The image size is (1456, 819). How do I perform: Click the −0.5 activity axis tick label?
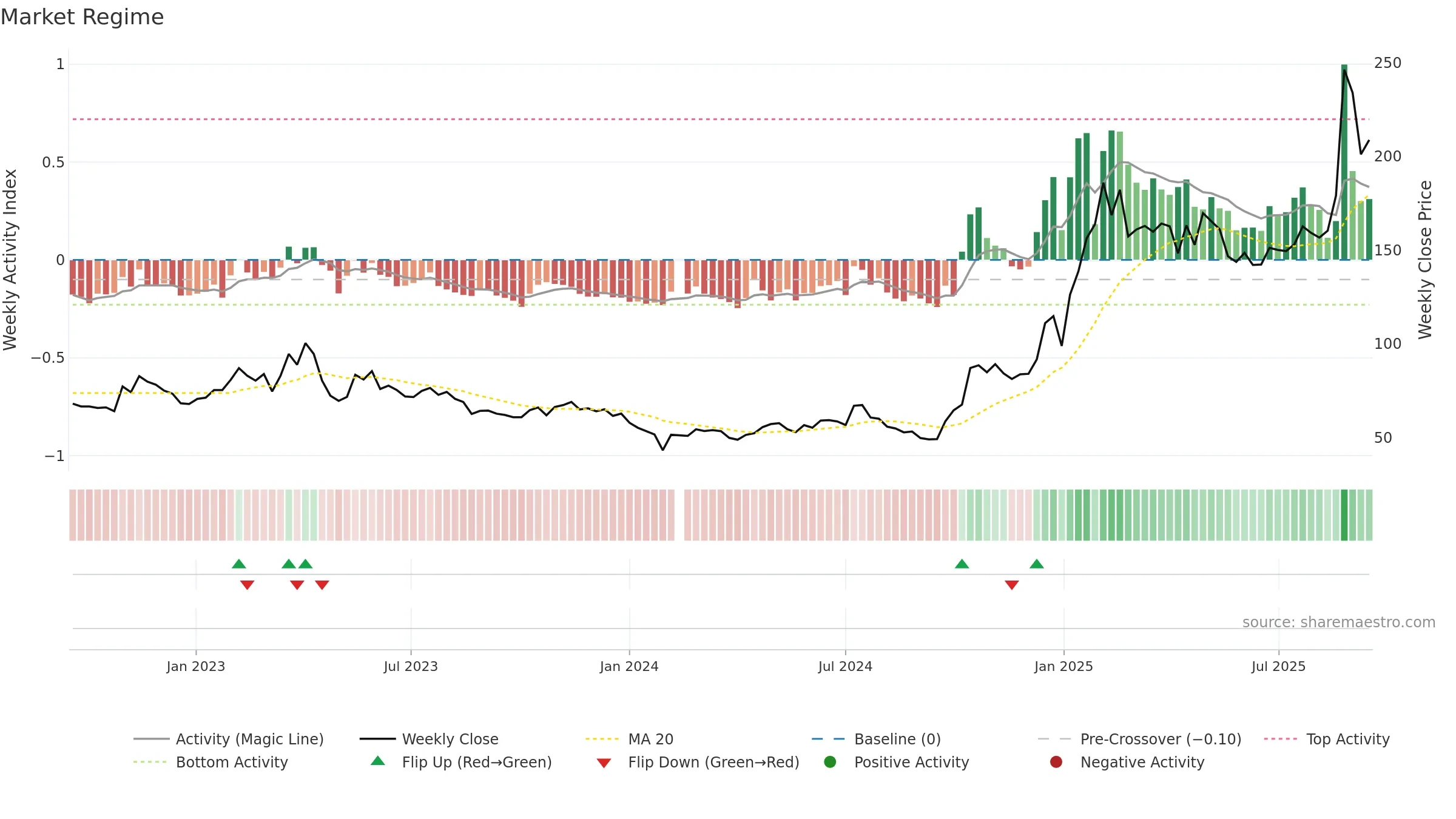click(x=47, y=358)
